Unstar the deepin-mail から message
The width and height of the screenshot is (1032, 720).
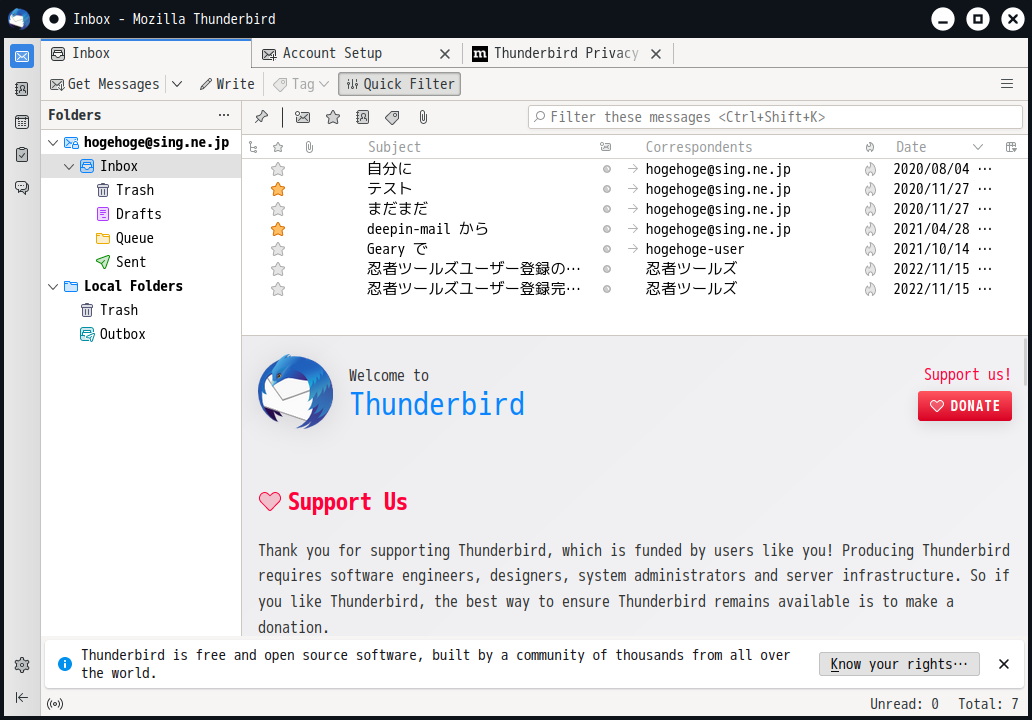tap(278, 229)
